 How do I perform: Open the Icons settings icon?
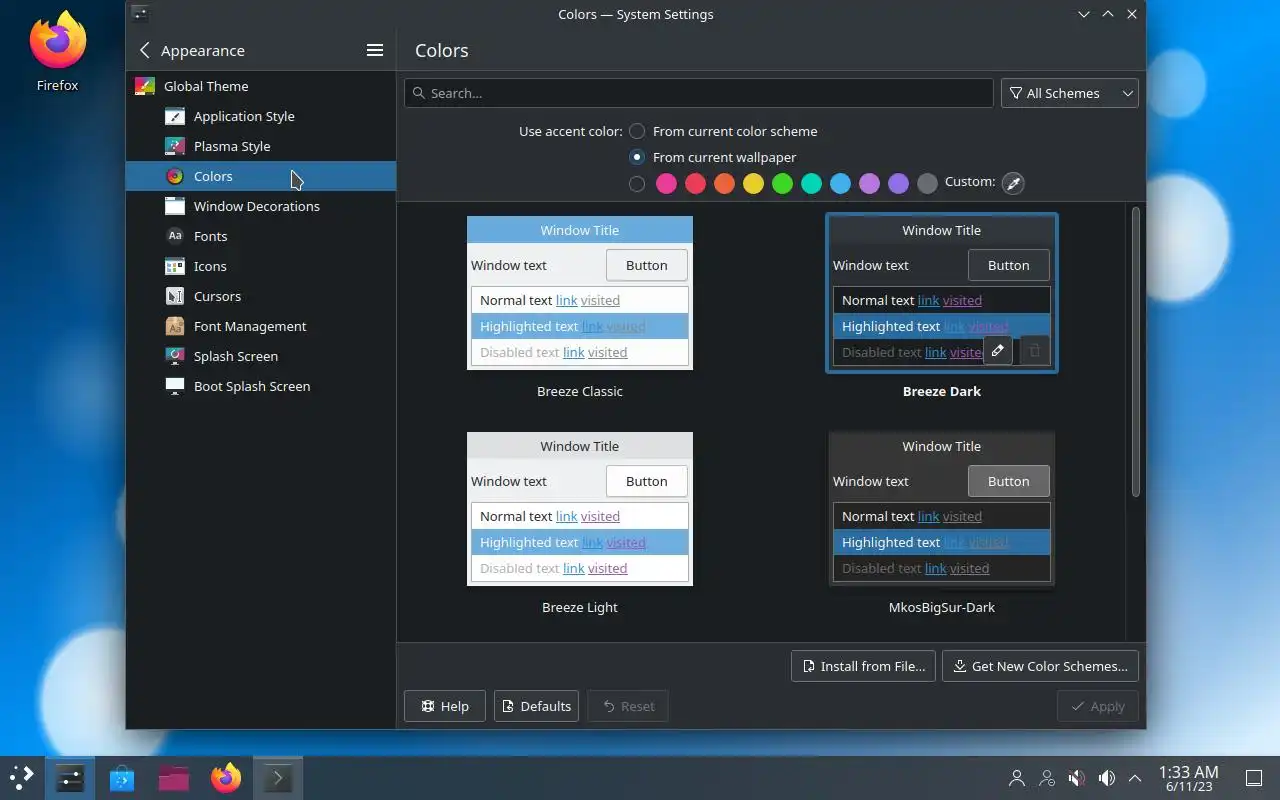click(175, 266)
